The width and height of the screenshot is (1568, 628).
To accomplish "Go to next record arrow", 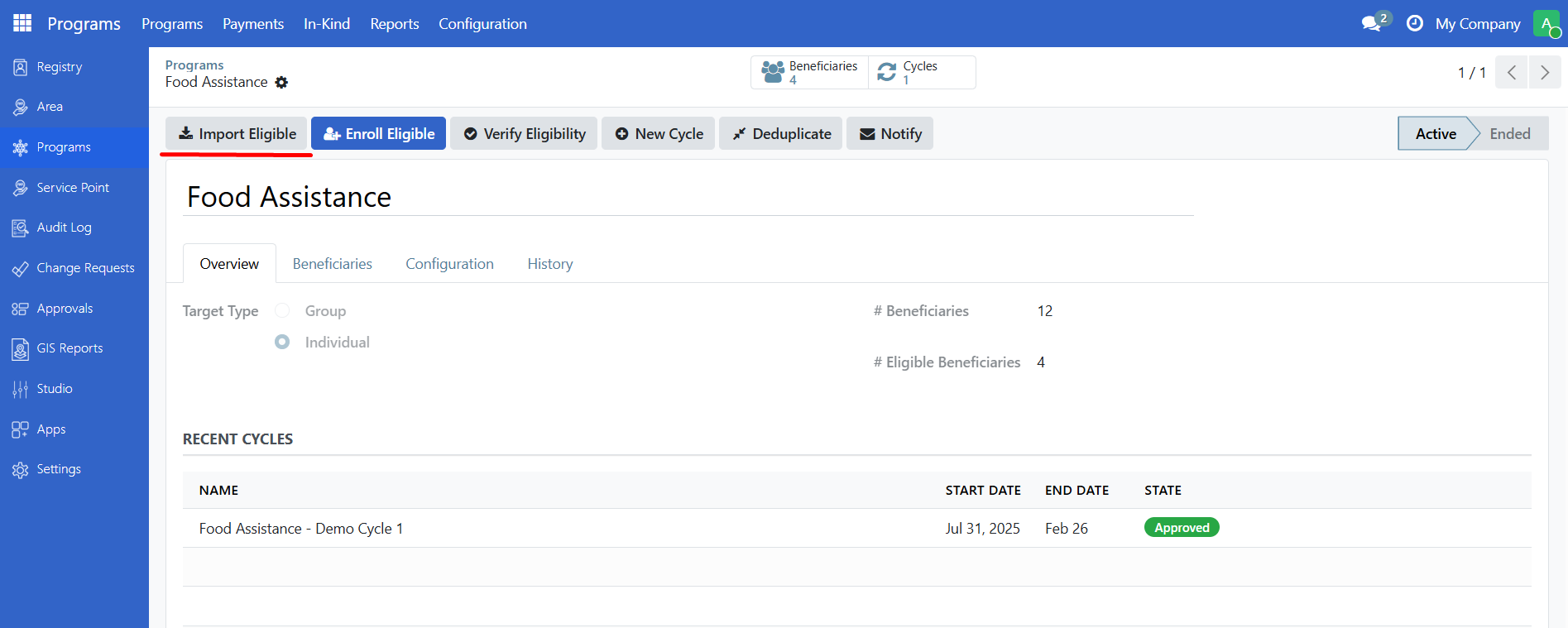I will click(x=1545, y=73).
